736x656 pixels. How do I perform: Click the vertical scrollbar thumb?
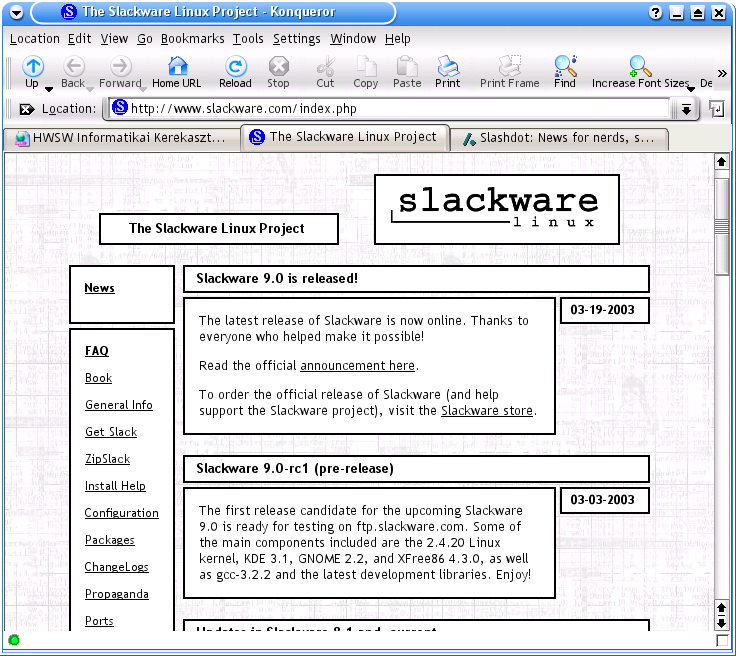pyautogui.click(x=721, y=227)
